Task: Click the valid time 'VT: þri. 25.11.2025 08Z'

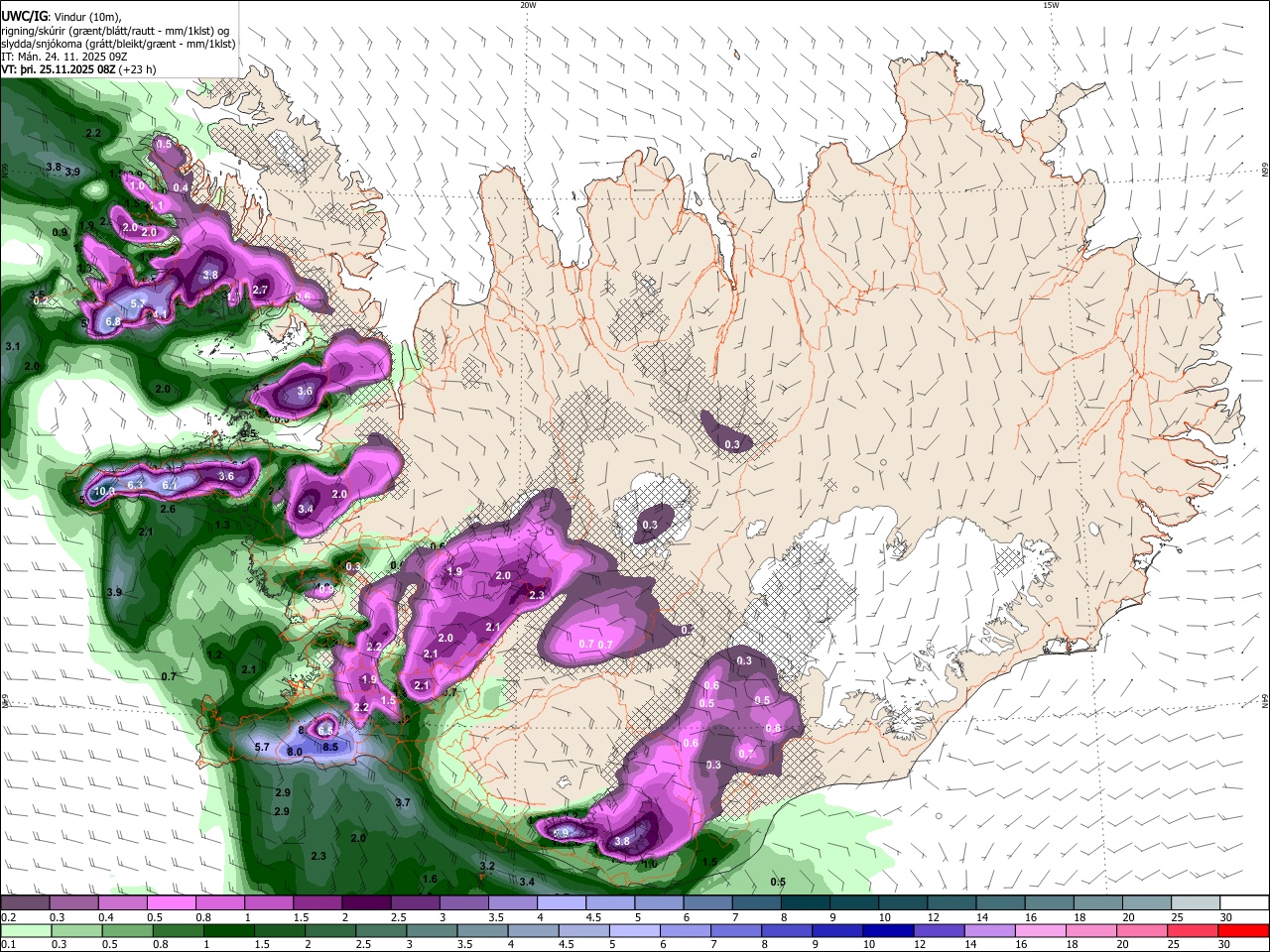Action: (x=59, y=70)
